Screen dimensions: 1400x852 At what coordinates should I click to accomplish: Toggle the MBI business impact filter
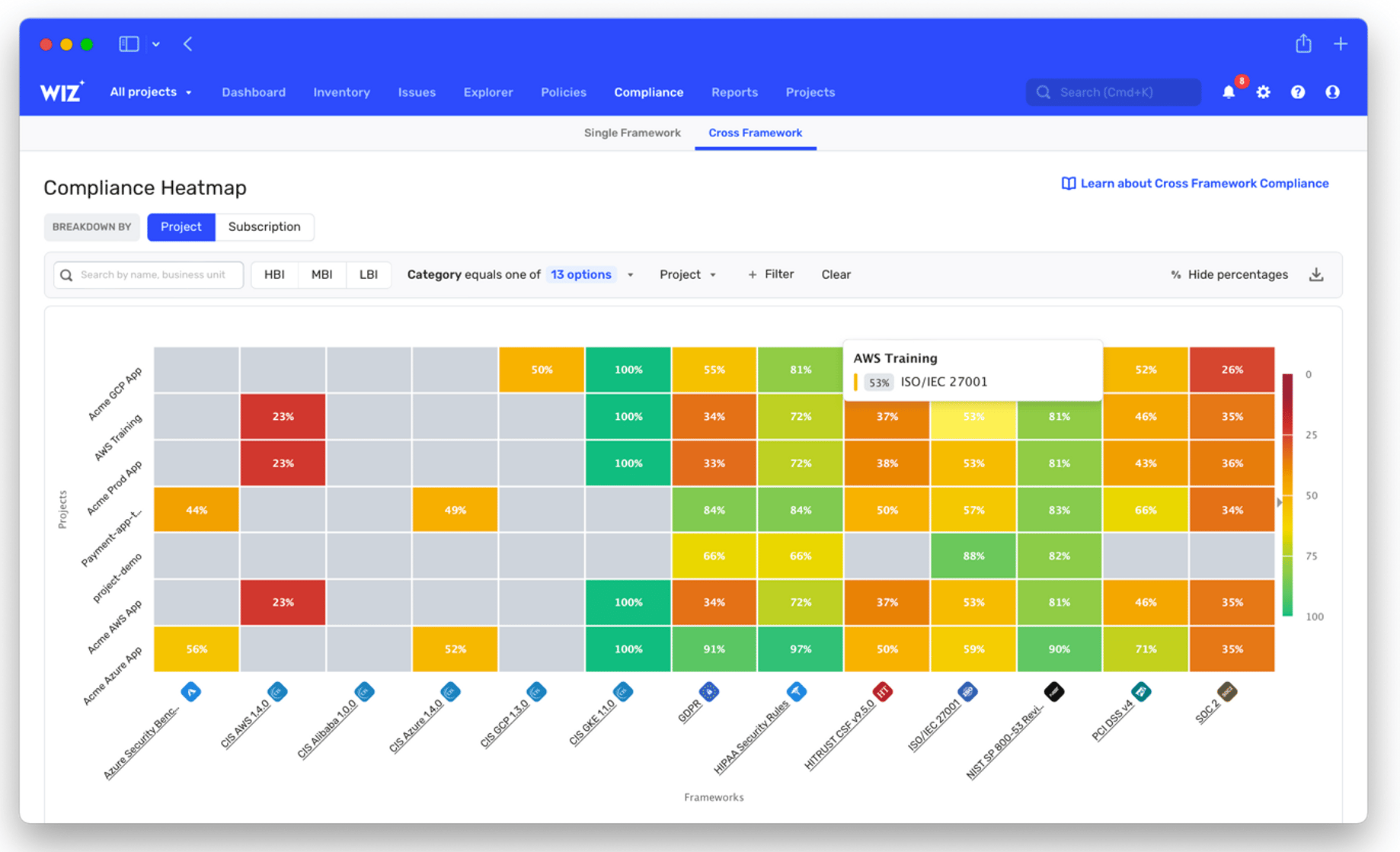tap(321, 274)
